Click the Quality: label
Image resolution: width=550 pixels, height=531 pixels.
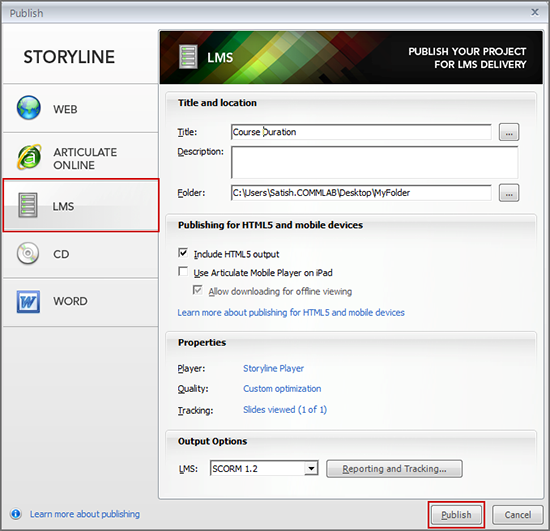pyautogui.click(x=193, y=389)
